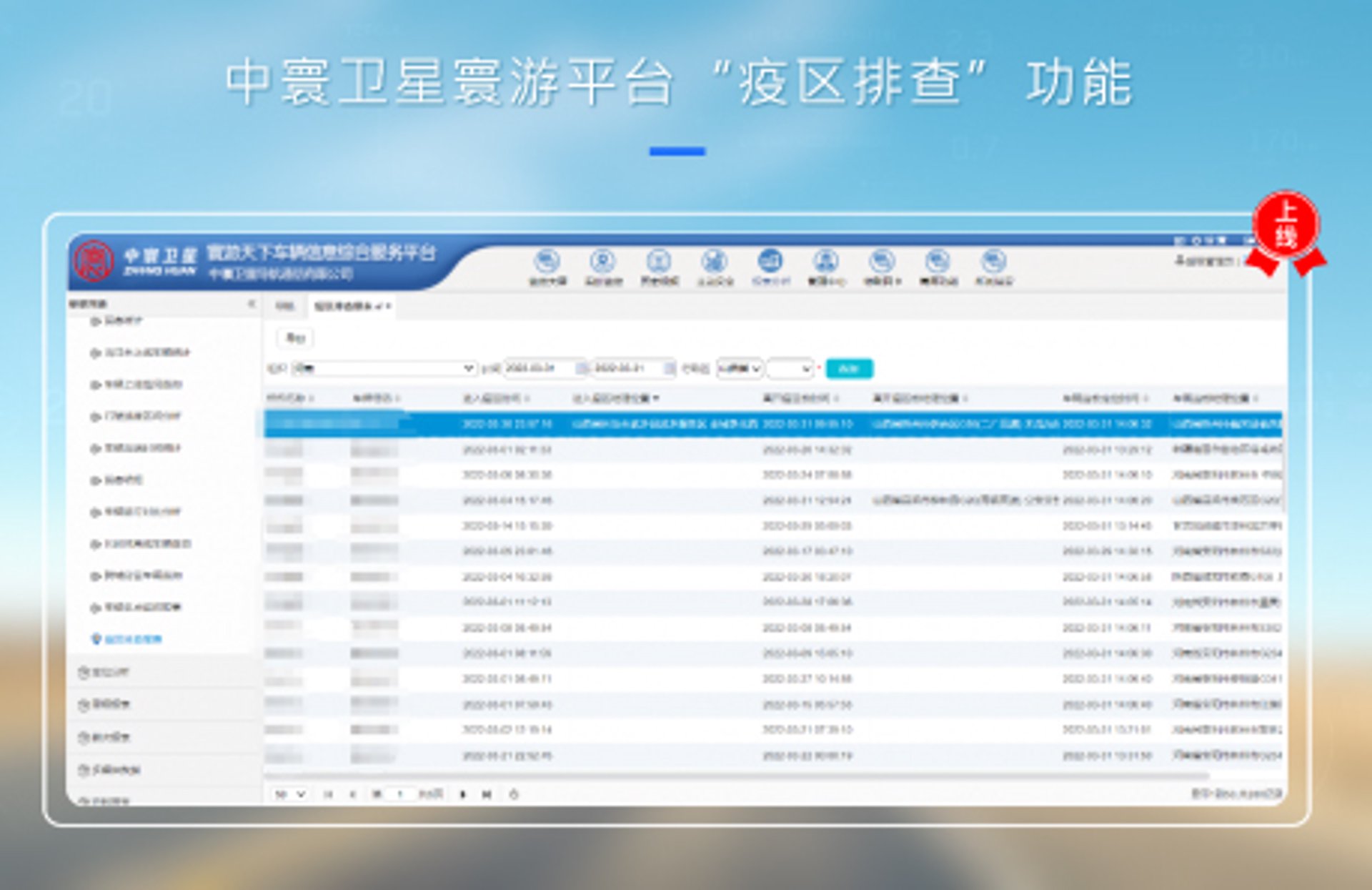This screenshot has width=1372, height=890.
Task: Open the page-size dropdown showing 50
Action: tap(289, 794)
